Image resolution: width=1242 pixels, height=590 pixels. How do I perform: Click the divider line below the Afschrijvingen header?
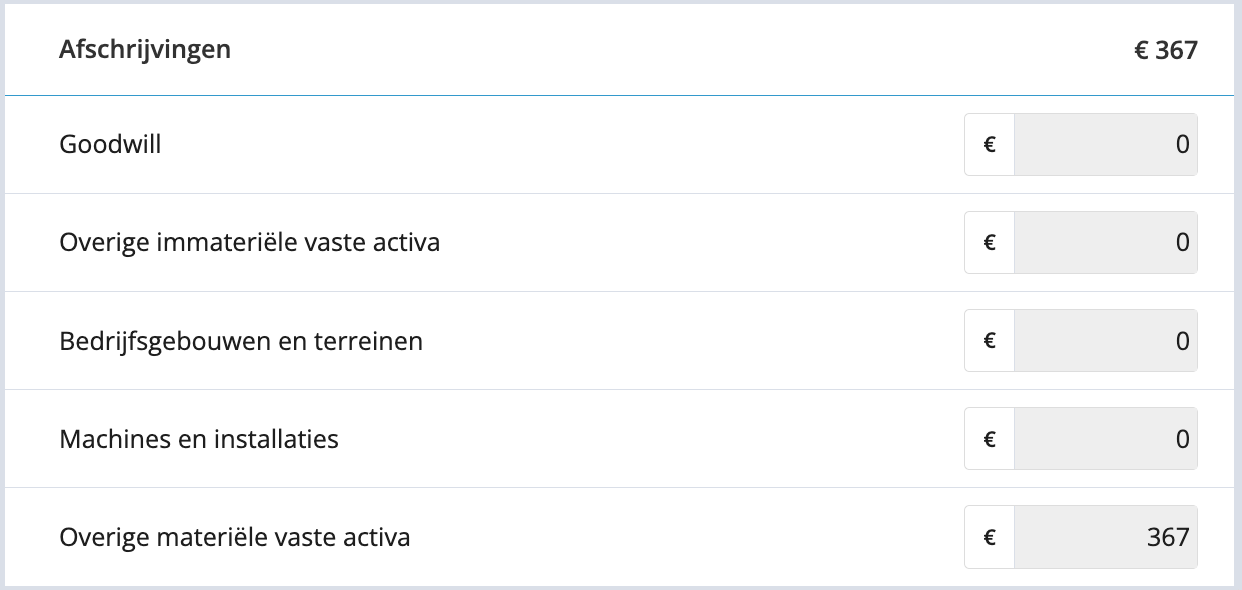pyautogui.click(x=620, y=95)
